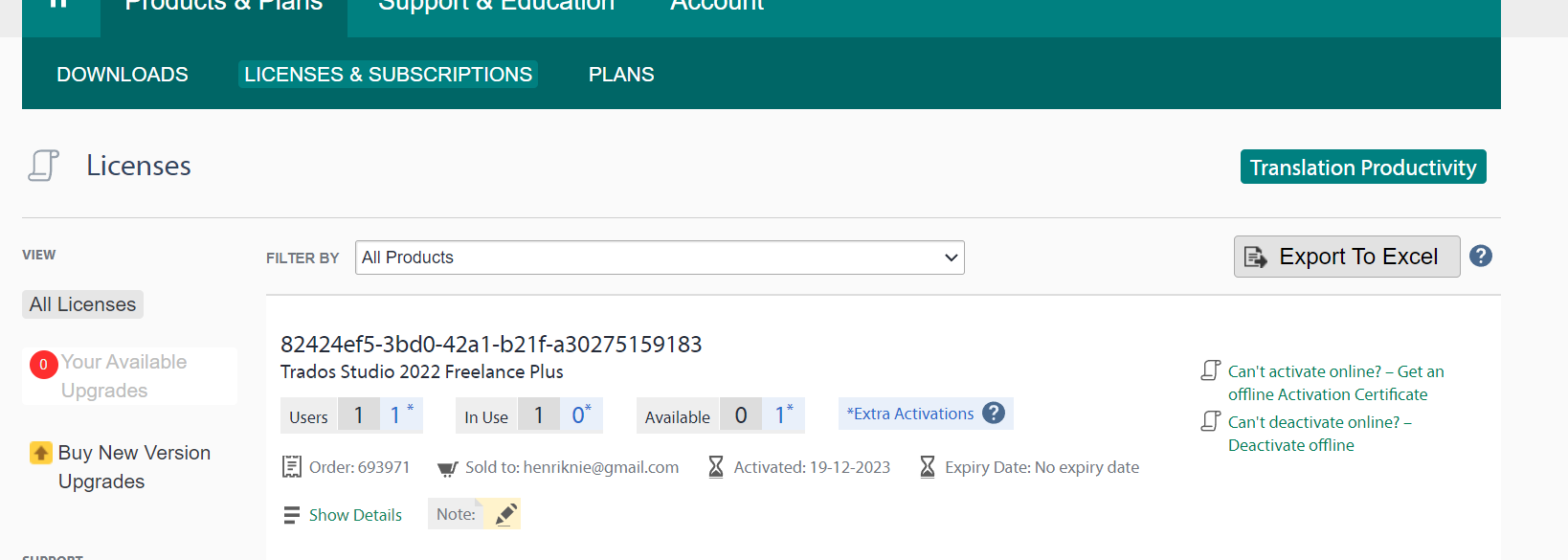The image size is (1568, 560).
Task: Click Activated: 19-12-2023 text
Action: (x=812, y=467)
